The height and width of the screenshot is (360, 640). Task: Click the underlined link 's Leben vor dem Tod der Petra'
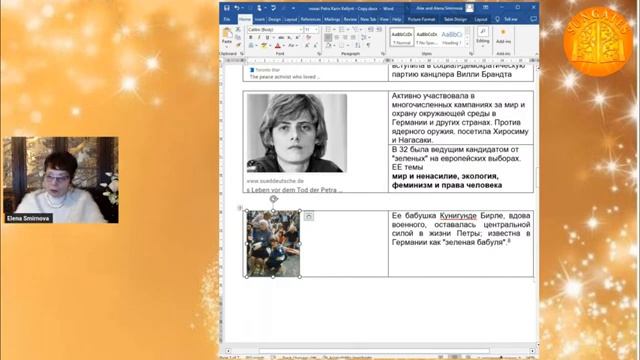(x=294, y=190)
